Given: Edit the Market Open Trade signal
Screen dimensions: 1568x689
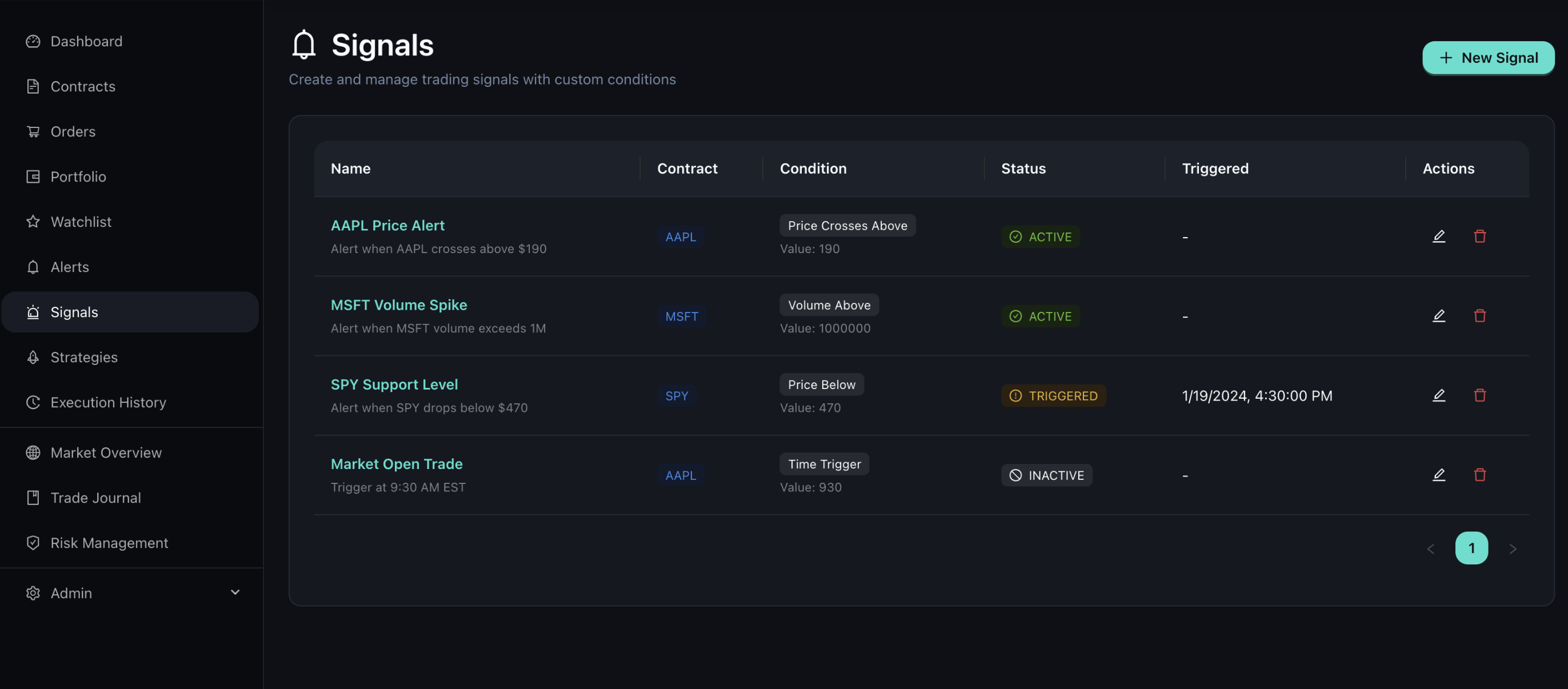Looking at the screenshot, I should (1438, 475).
